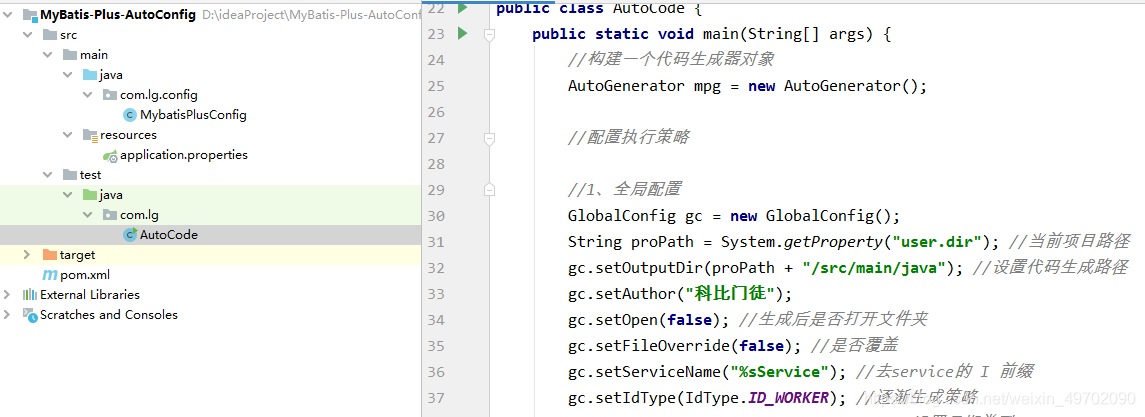Image resolution: width=1145 pixels, height=417 pixels.
Task: Click the src folder icon
Action: 50,34
